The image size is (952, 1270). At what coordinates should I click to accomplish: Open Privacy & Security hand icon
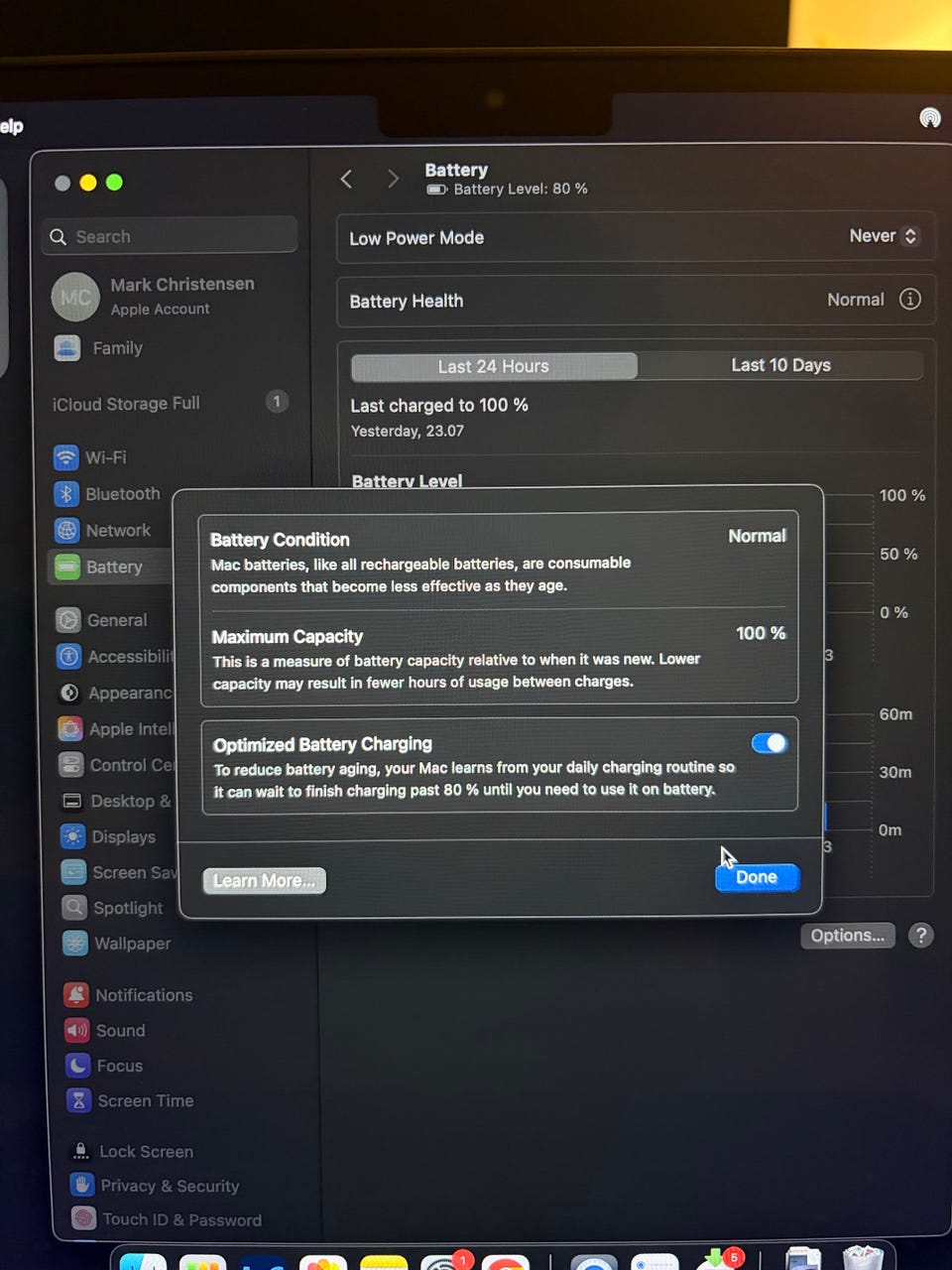82,1186
